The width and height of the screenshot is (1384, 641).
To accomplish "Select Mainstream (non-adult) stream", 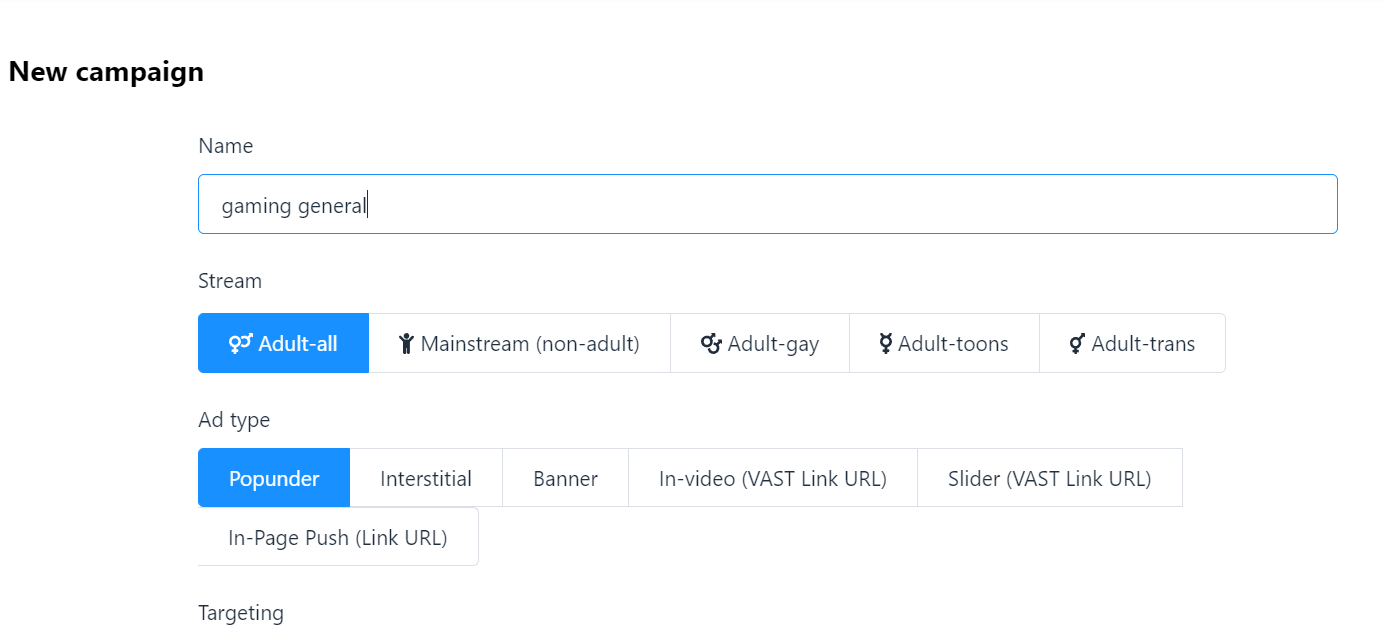I will (x=530, y=344).
